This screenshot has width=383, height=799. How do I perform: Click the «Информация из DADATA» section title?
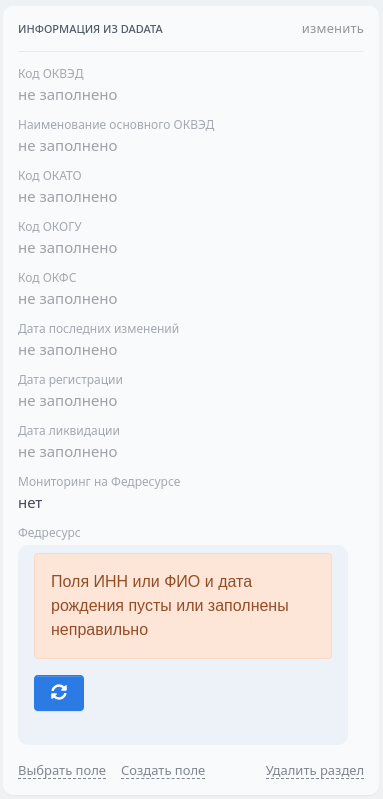pyautogui.click(x=91, y=29)
